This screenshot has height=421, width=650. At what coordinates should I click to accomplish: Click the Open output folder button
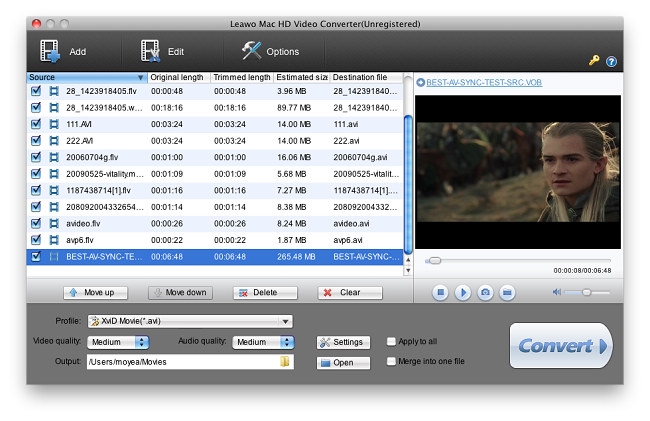pos(343,363)
